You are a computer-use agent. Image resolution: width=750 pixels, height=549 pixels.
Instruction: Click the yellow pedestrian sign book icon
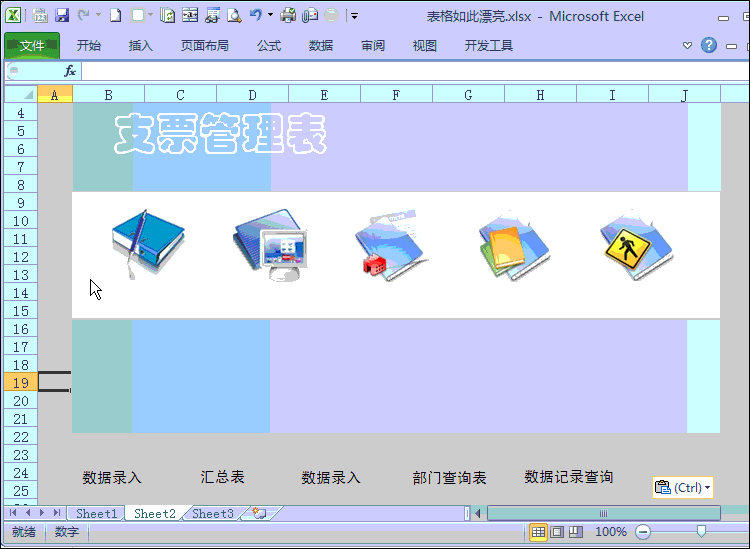point(637,245)
